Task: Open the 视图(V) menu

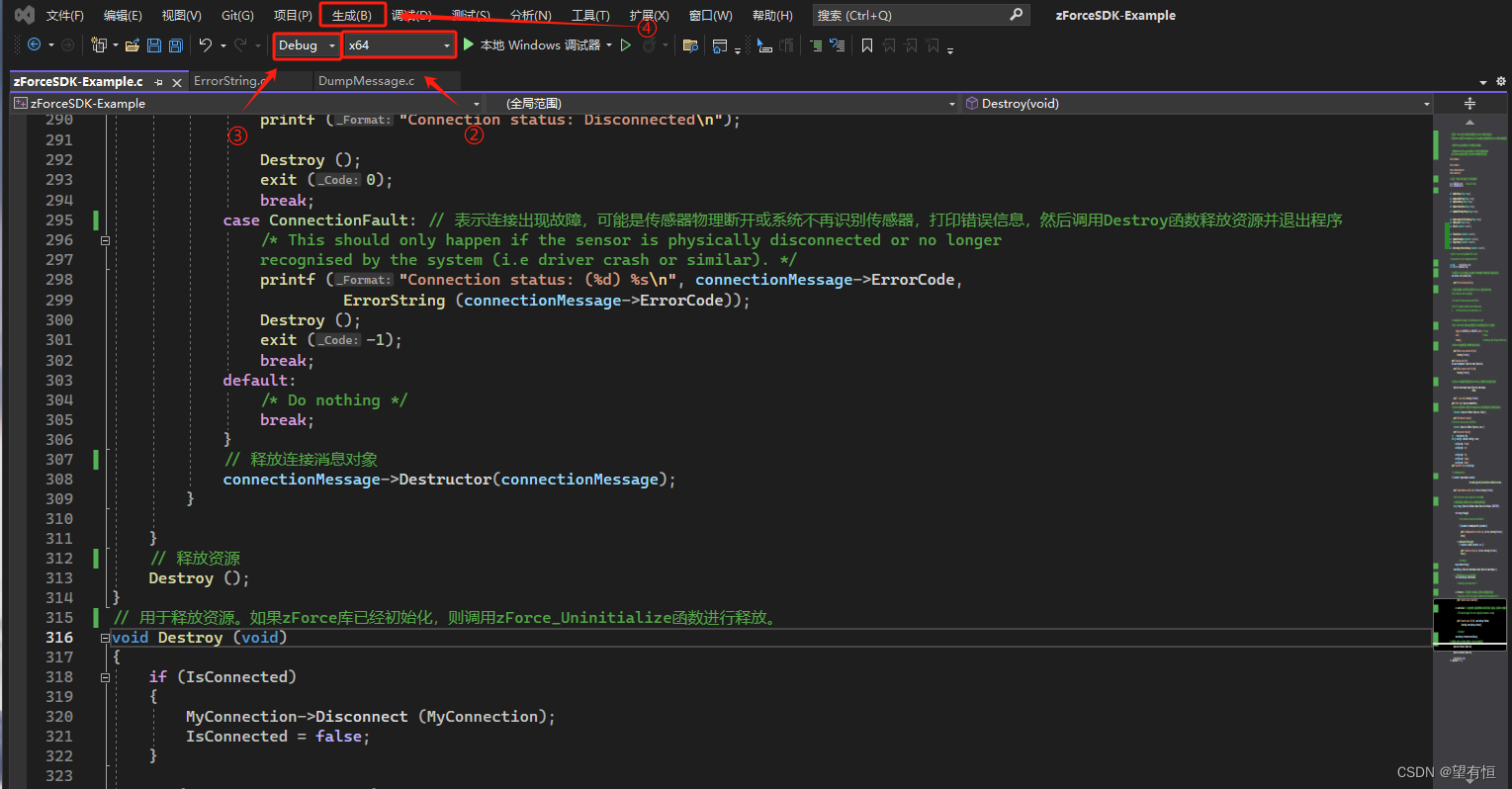Action: (x=181, y=15)
